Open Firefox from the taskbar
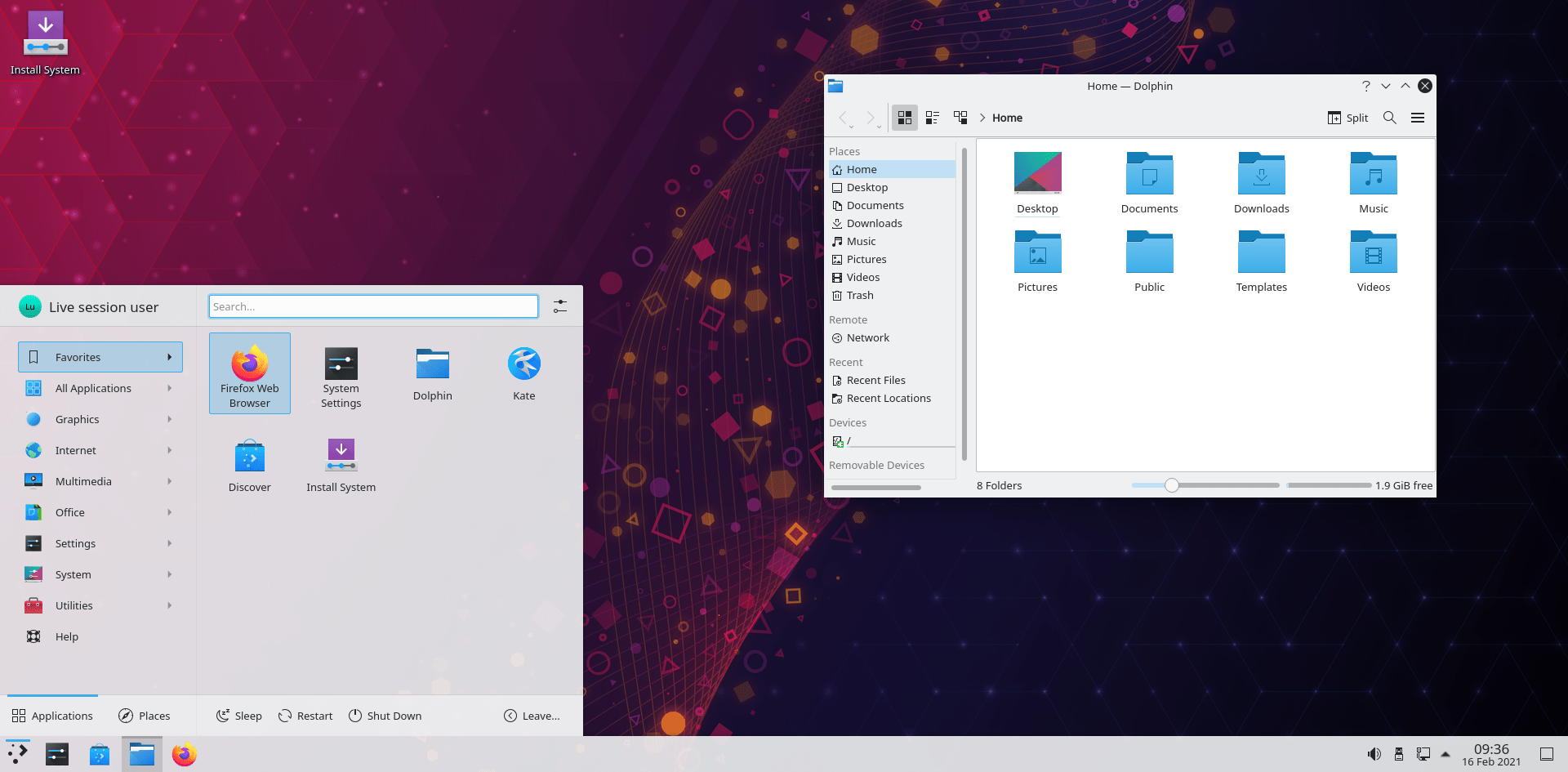This screenshot has height=772, width=1568. (x=184, y=753)
